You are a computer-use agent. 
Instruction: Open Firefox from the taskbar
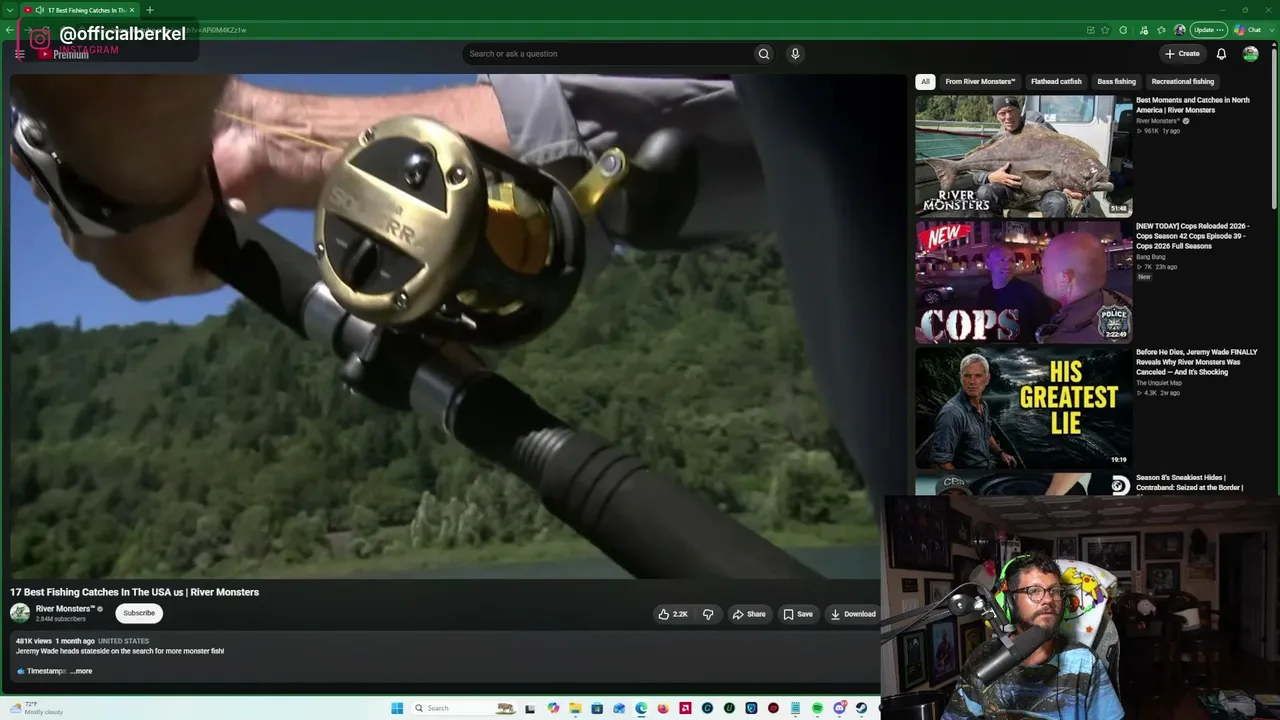click(663, 708)
